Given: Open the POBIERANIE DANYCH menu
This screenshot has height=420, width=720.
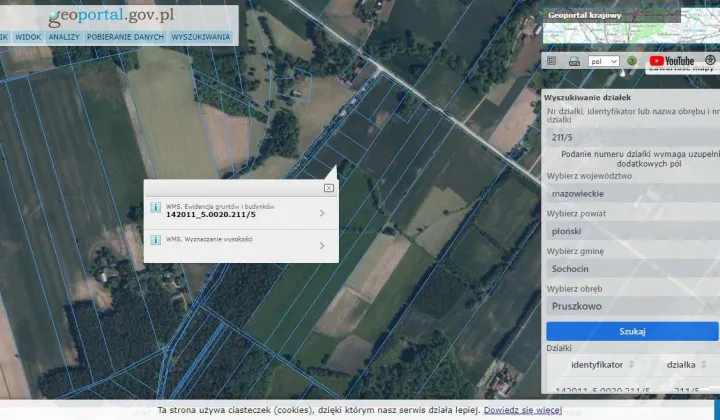Looking at the screenshot, I should (x=125, y=37).
